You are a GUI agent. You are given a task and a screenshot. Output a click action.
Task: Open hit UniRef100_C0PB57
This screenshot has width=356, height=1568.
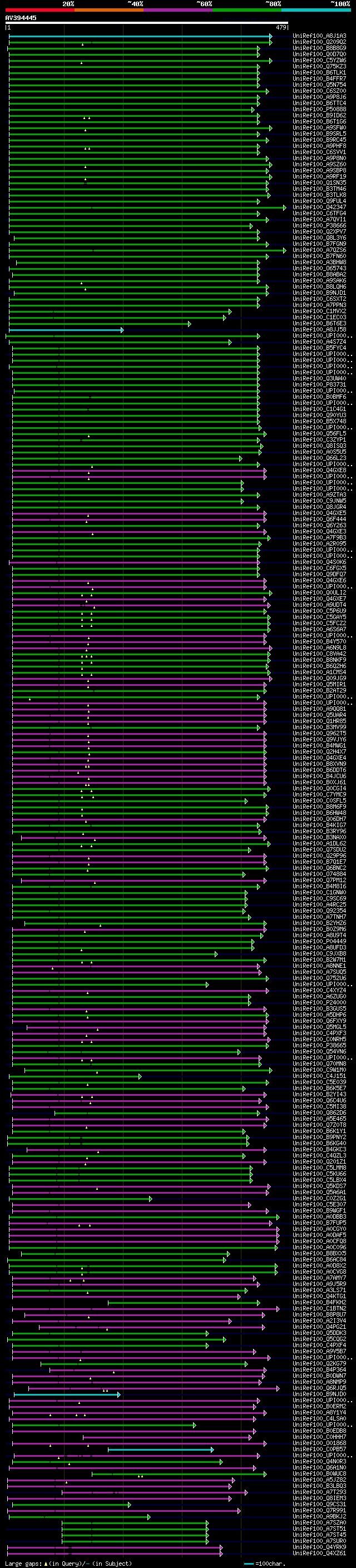pyautogui.click(x=319, y=1449)
